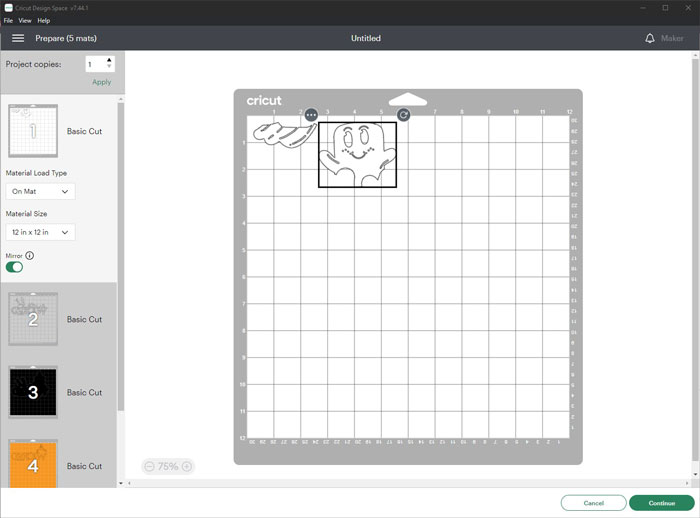Select the mat 1 thumbnail

(x=33, y=131)
